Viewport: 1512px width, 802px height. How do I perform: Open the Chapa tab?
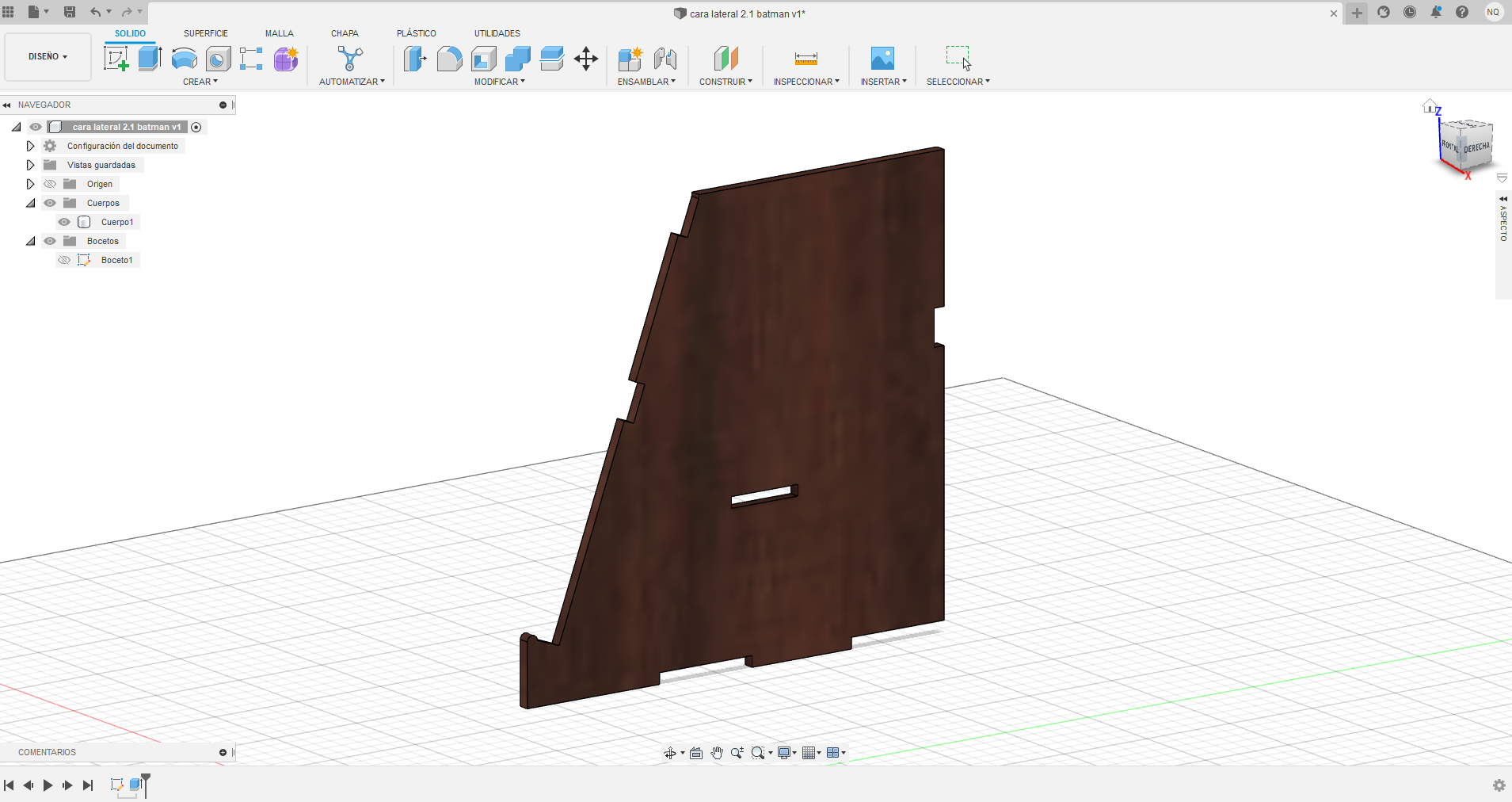coord(345,33)
